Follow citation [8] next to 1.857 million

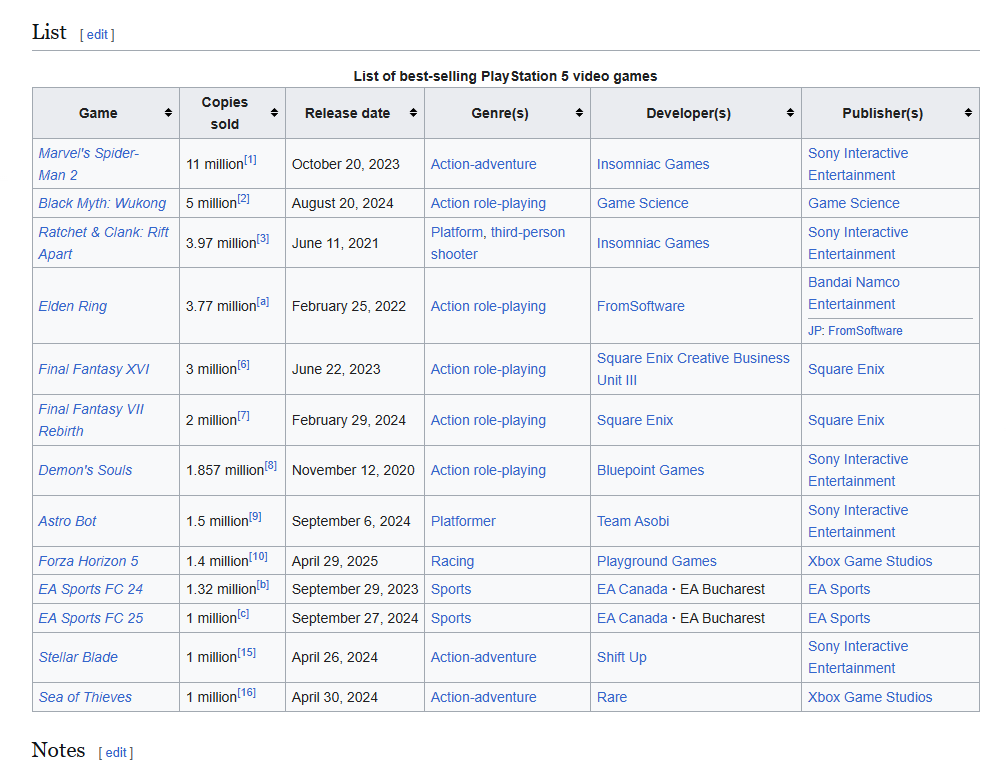click(x=271, y=466)
